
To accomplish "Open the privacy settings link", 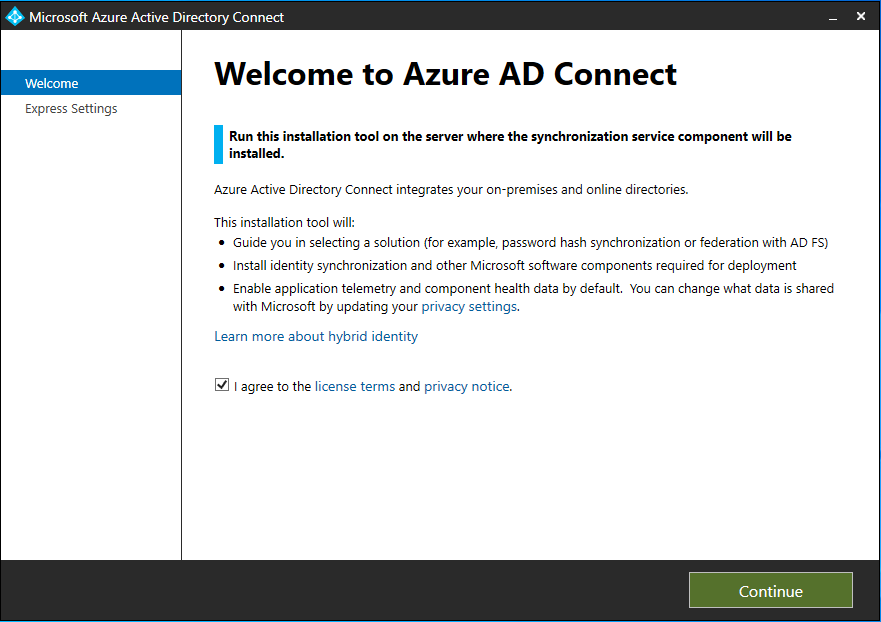I will pos(469,307).
